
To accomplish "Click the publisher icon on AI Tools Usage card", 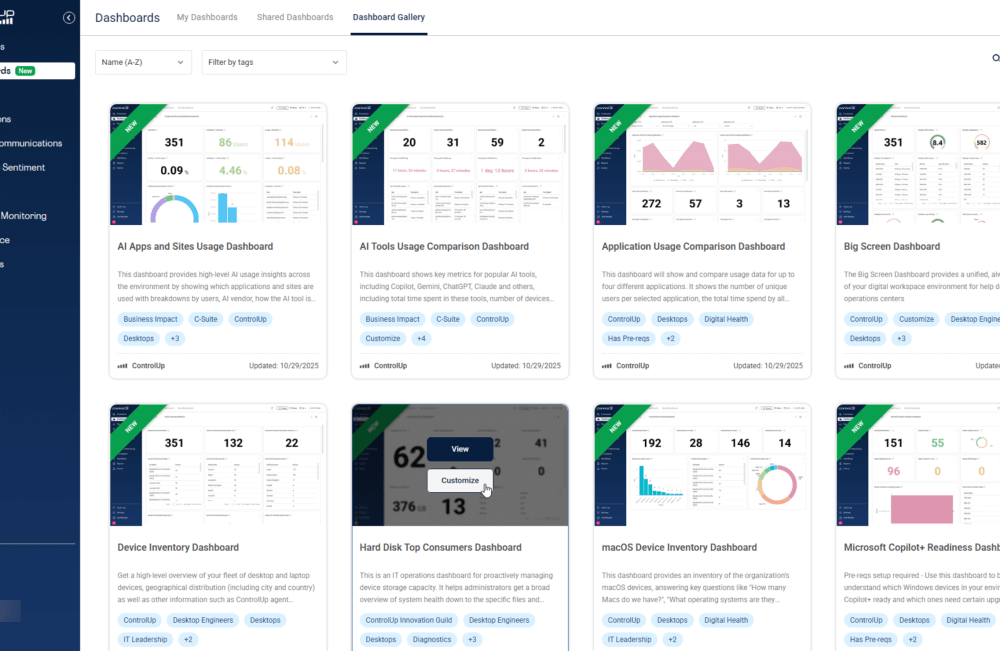I will pyautogui.click(x=364, y=365).
